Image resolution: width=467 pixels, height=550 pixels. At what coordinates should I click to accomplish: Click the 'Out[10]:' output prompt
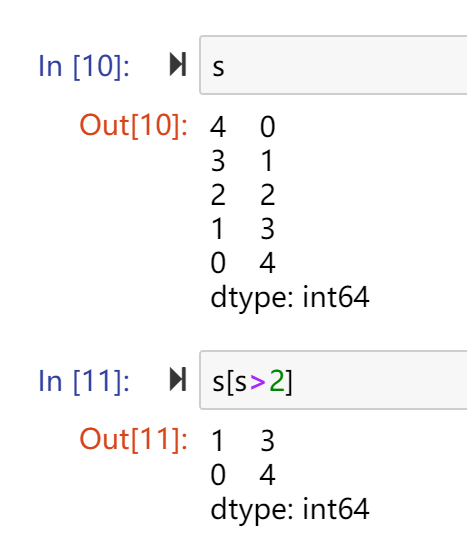point(134,125)
